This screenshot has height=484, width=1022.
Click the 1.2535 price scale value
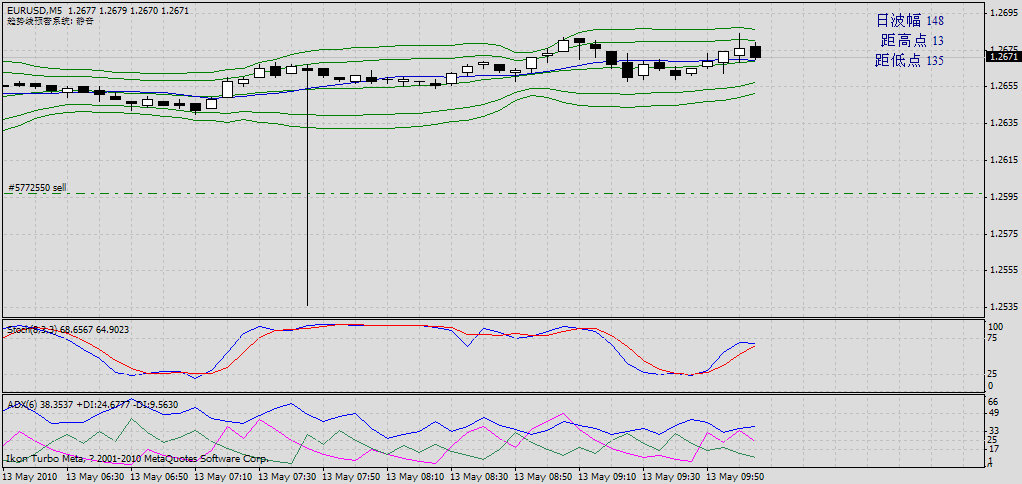(x=1004, y=306)
